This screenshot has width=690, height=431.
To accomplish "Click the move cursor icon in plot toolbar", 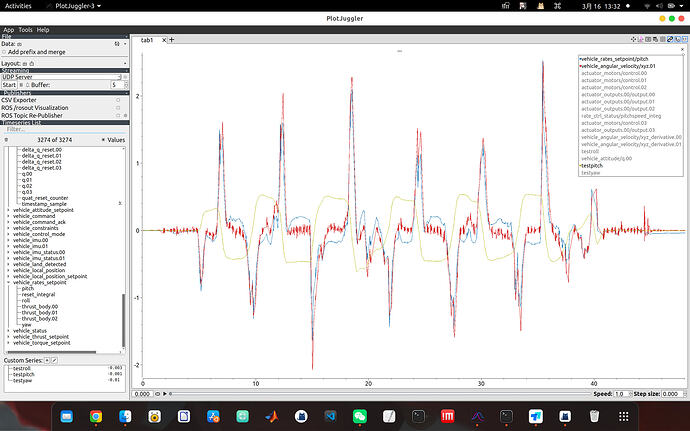I will coord(633,40).
